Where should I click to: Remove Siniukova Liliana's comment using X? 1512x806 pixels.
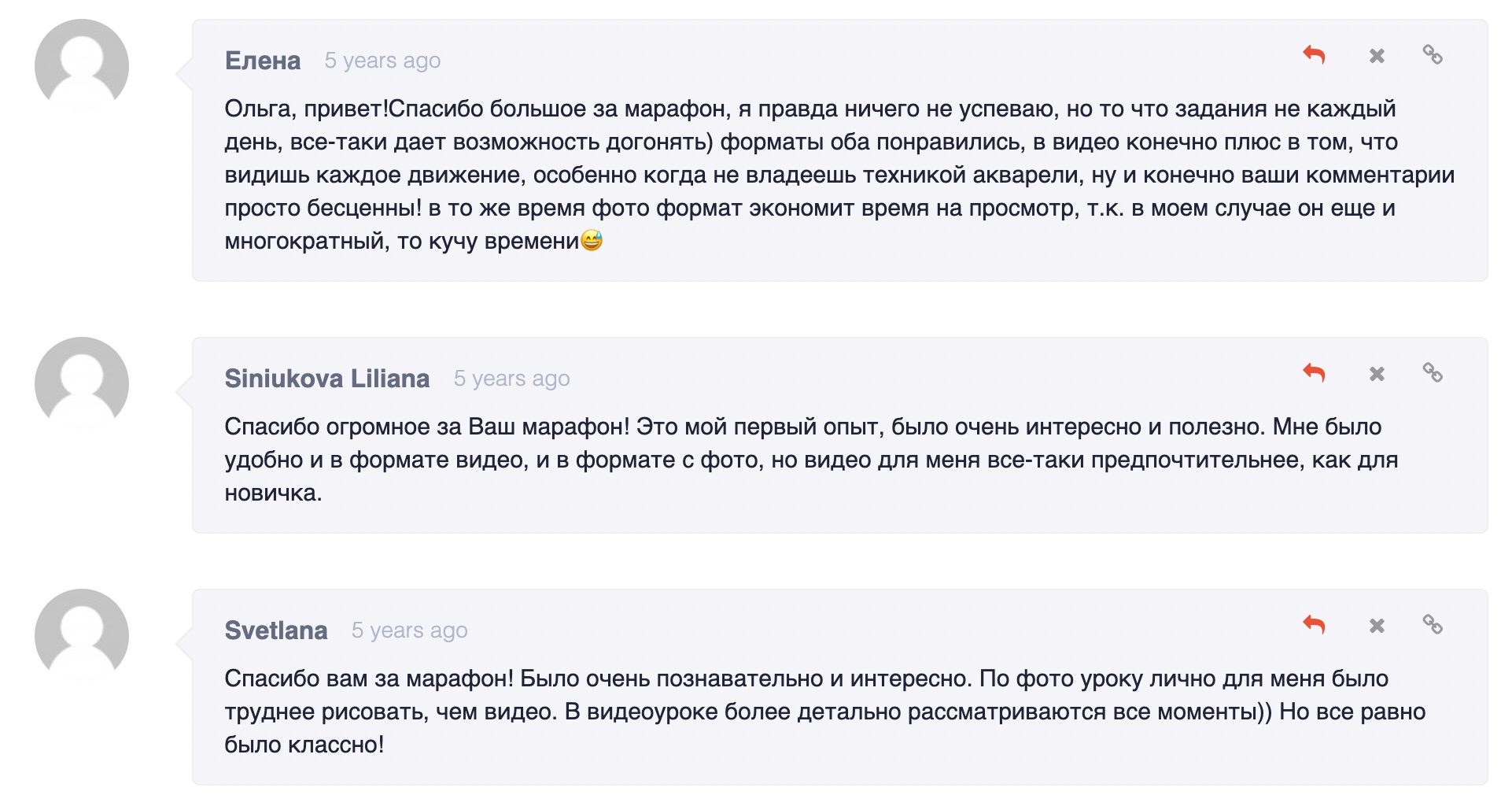pos(1377,374)
